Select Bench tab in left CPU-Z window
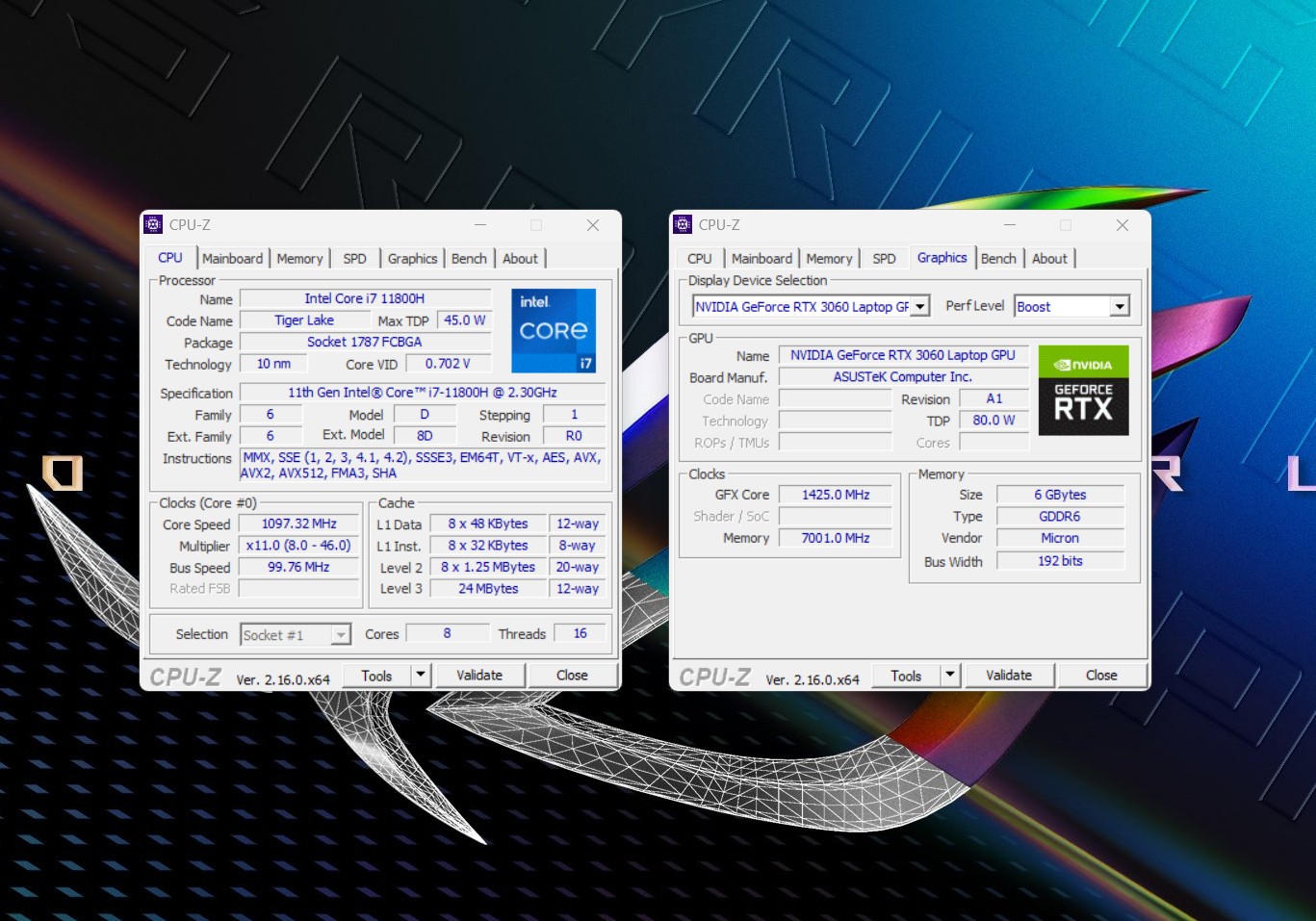 coord(469,258)
